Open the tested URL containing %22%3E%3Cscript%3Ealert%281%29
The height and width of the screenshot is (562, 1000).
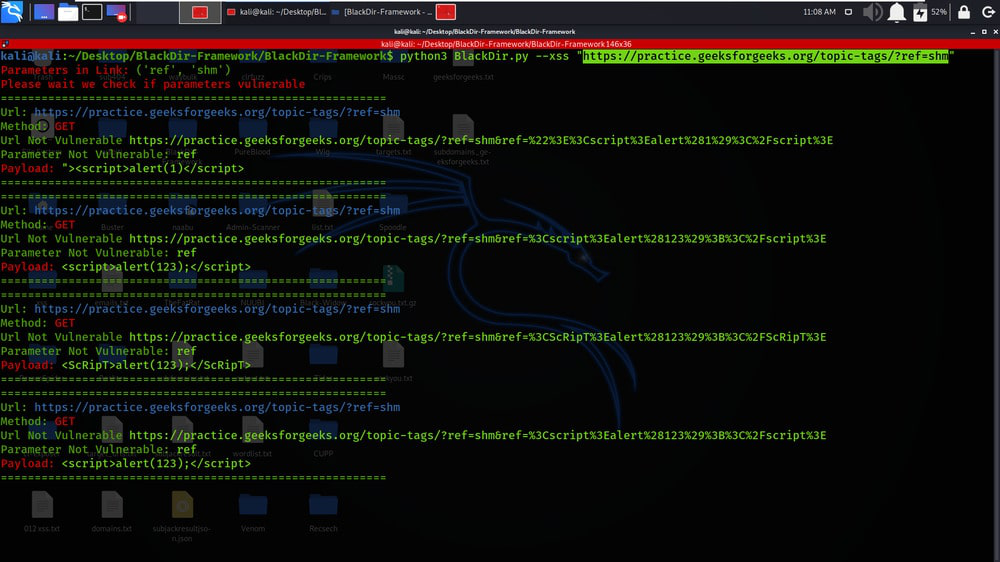click(481, 140)
